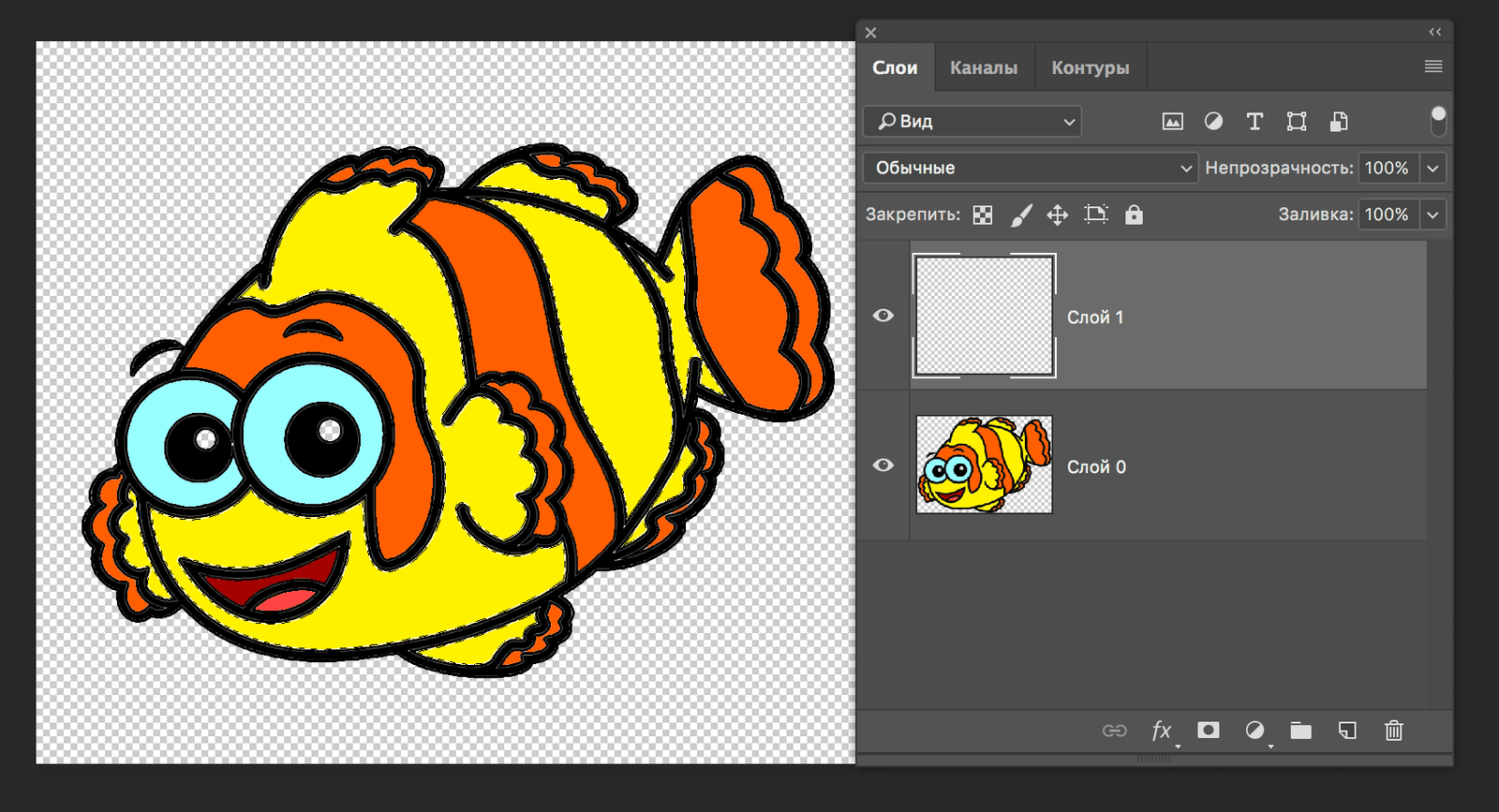The height and width of the screenshot is (812, 1499).
Task: Hide Слой 1 using eye icon
Action: coord(883,316)
